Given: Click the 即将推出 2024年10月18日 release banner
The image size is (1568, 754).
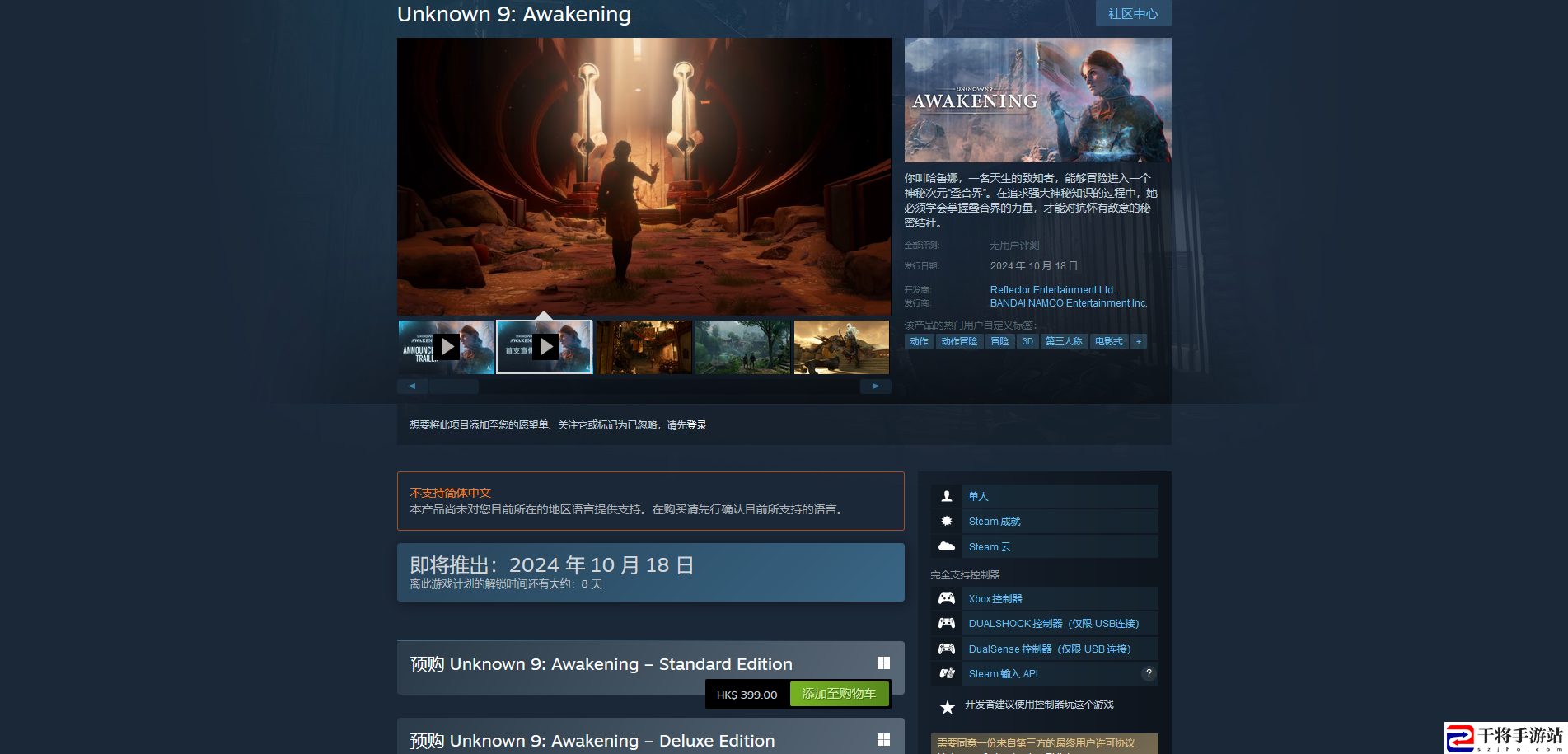Looking at the screenshot, I should (651, 572).
